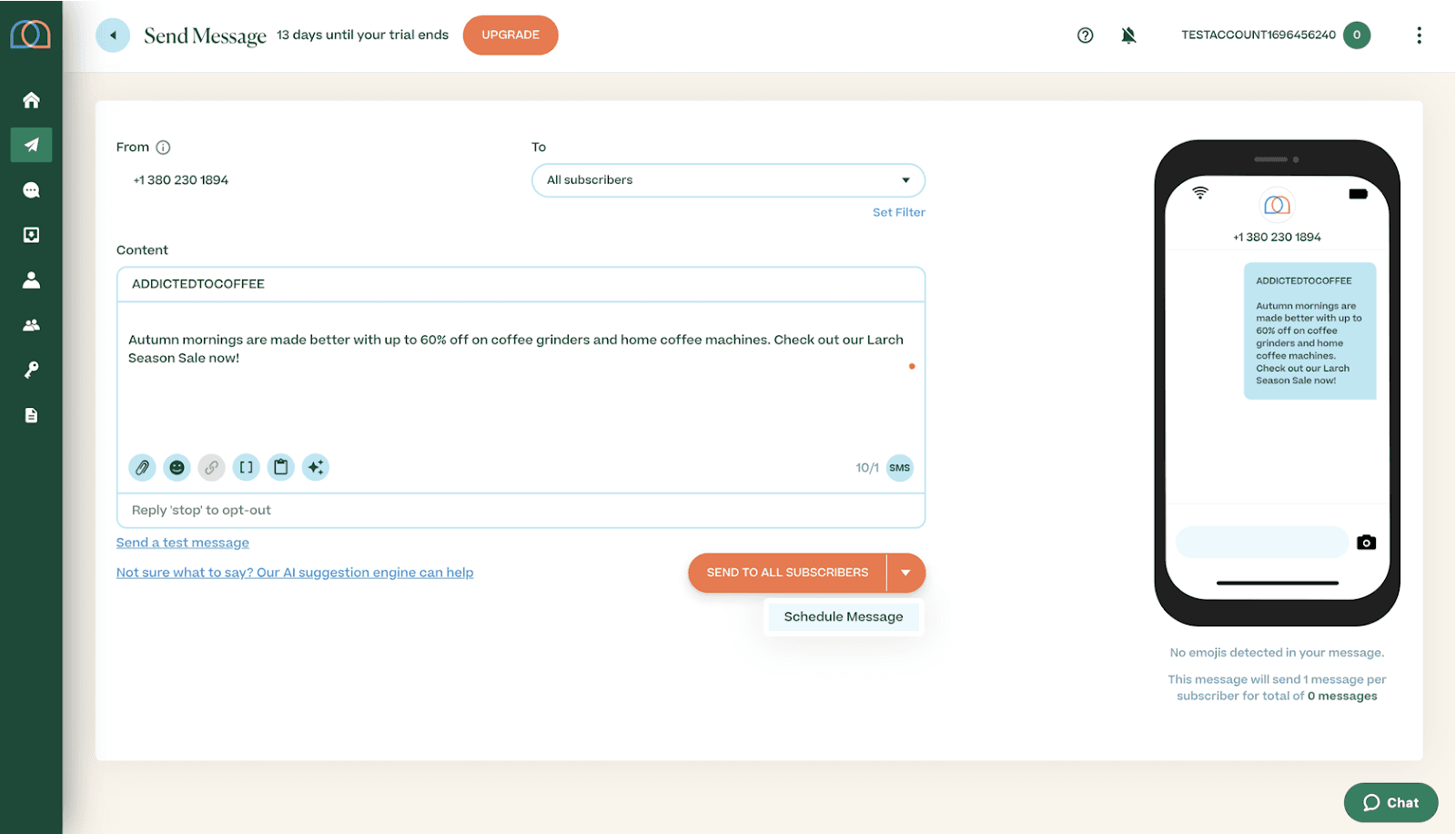Click the phone preview reply input bar
1456x834 pixels.
coord(1261,543)
